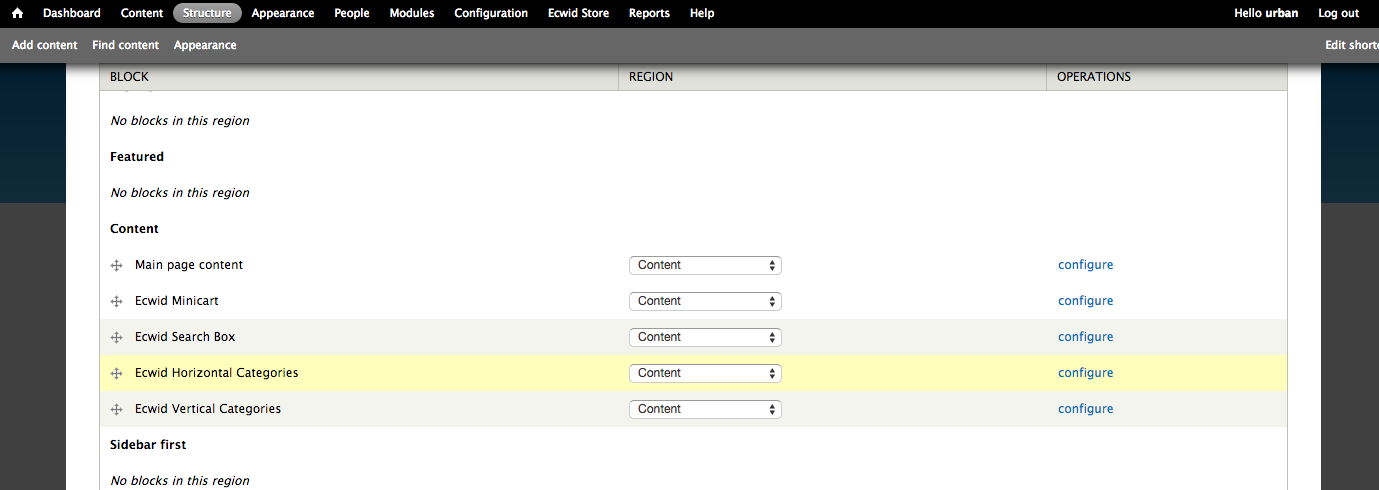1379x490 pixels.
Task: Click the Sidebar first region heading
Action: 148,445
